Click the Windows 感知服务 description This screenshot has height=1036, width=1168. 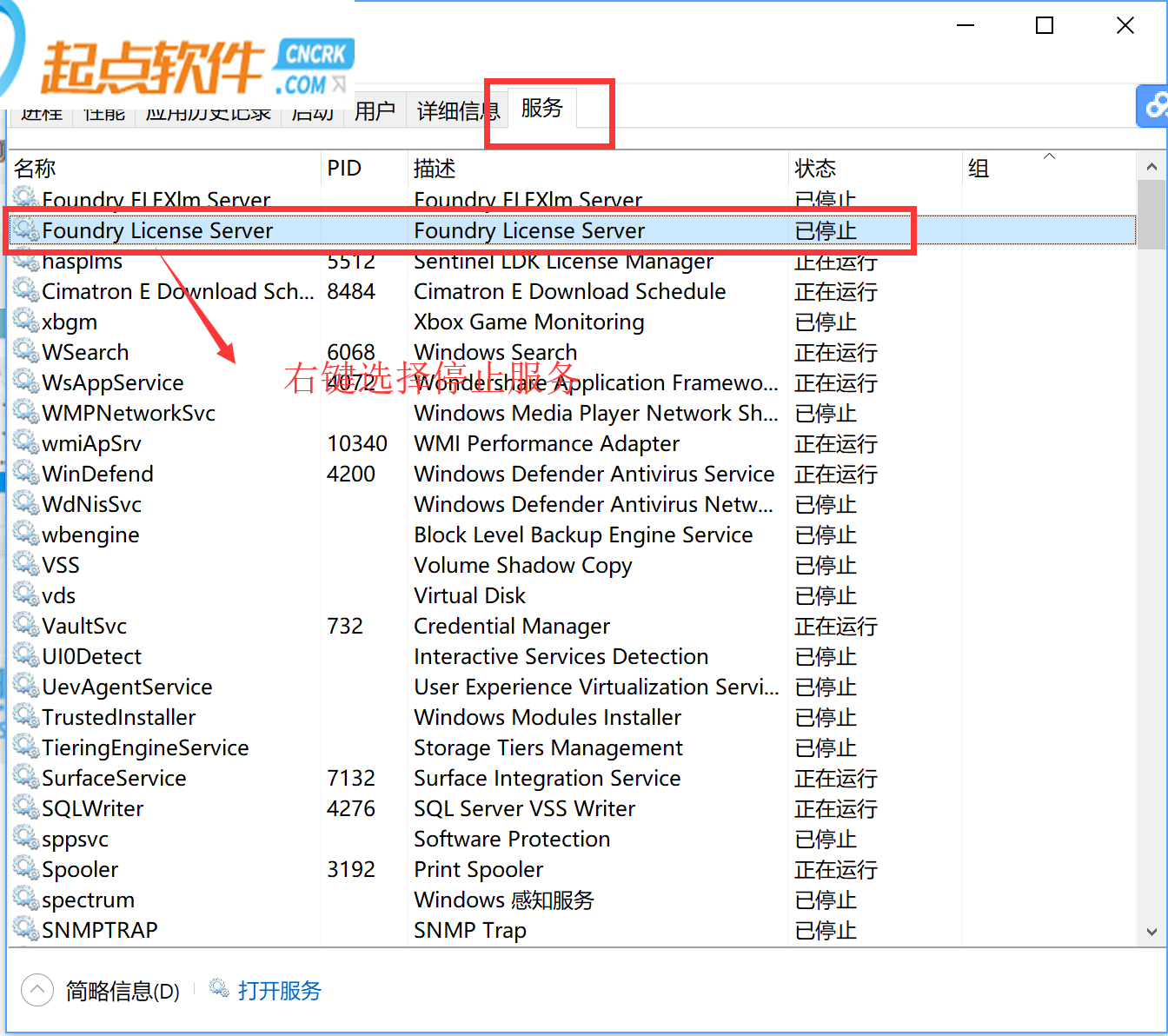504,900
